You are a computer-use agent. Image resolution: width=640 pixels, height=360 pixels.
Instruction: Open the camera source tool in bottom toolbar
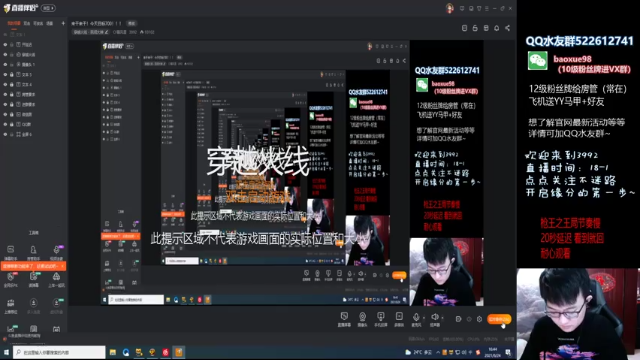[x=362, y=319]
